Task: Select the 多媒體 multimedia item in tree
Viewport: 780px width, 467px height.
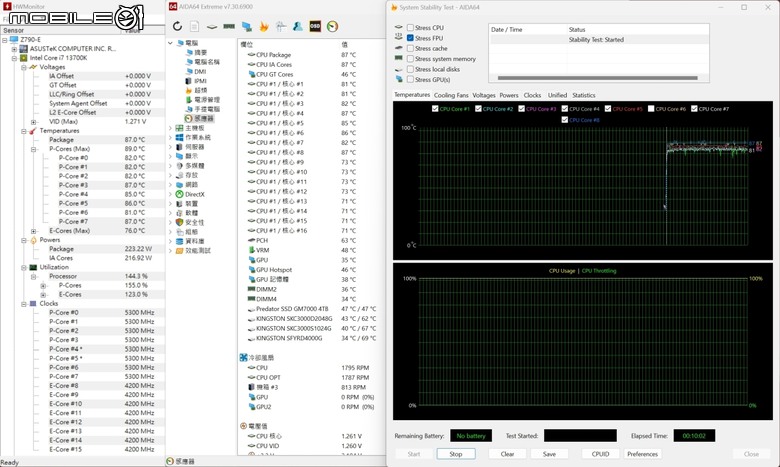Action: tap(190, 166)
